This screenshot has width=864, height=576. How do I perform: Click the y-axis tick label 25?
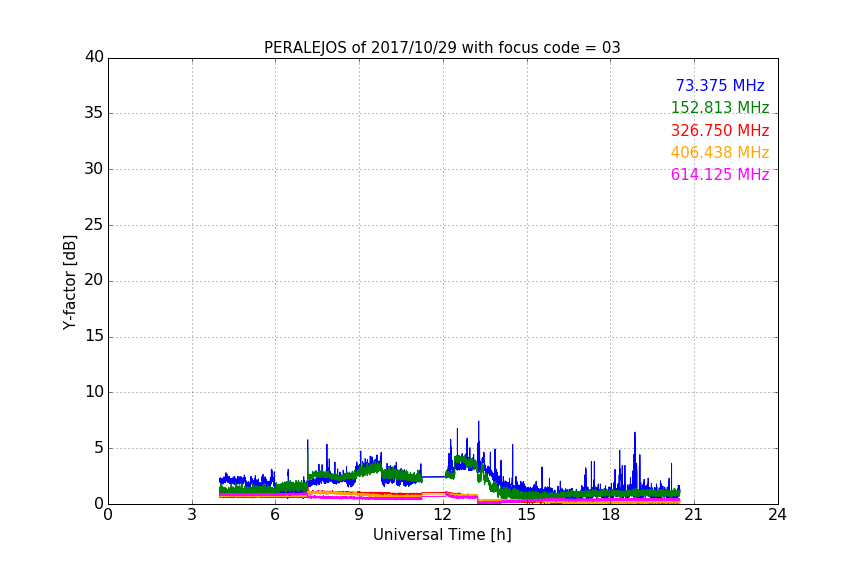pos(94,225)
